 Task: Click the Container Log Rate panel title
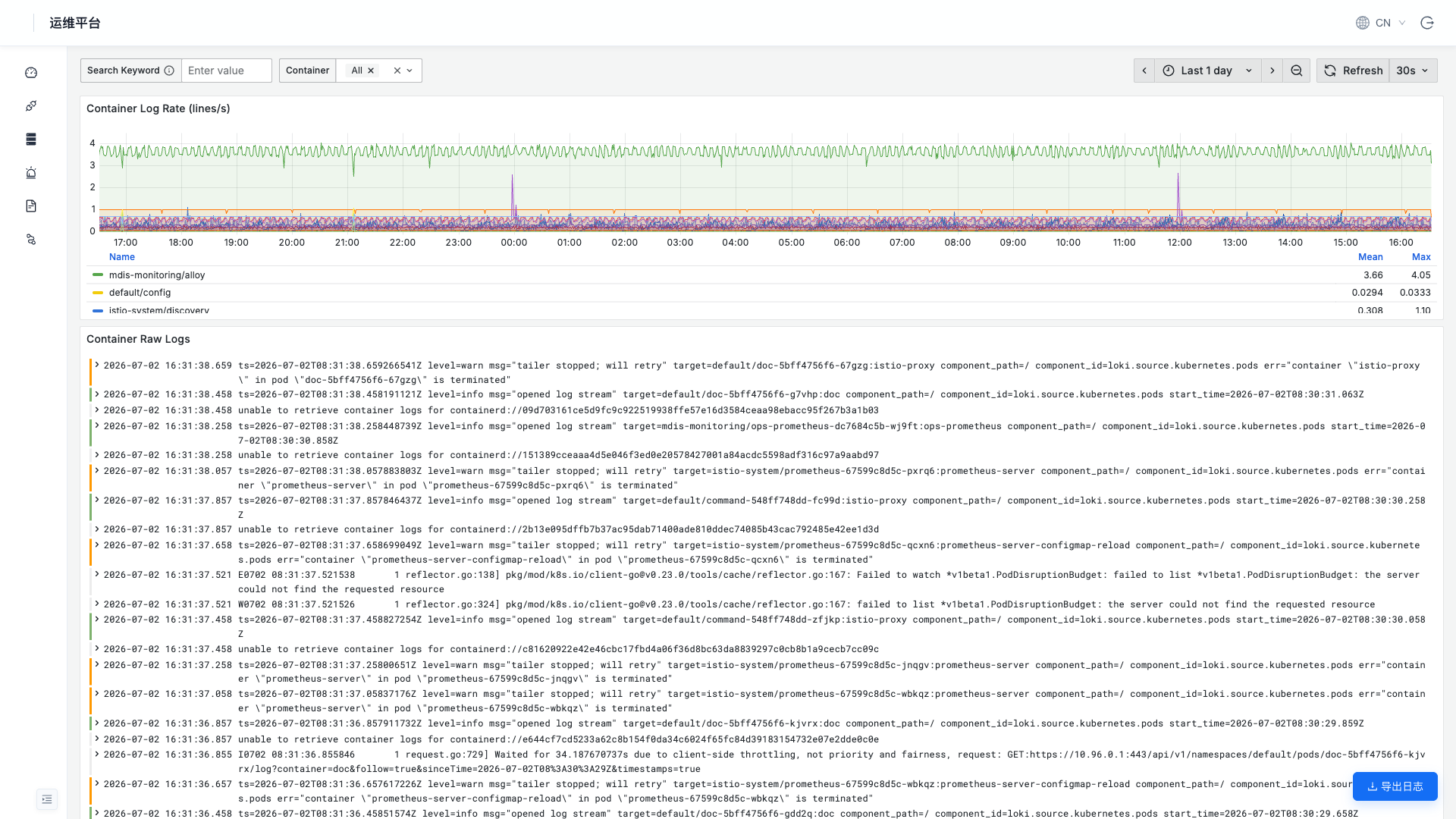click(x=158, y=108)
